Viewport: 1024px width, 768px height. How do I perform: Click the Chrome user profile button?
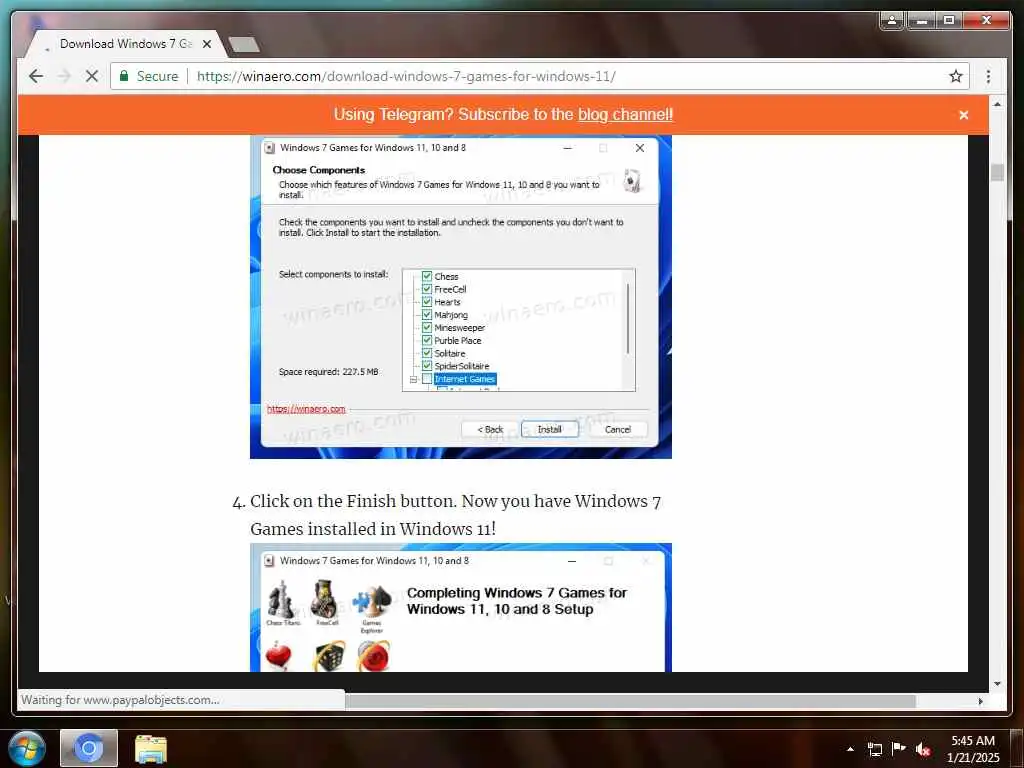891,21
